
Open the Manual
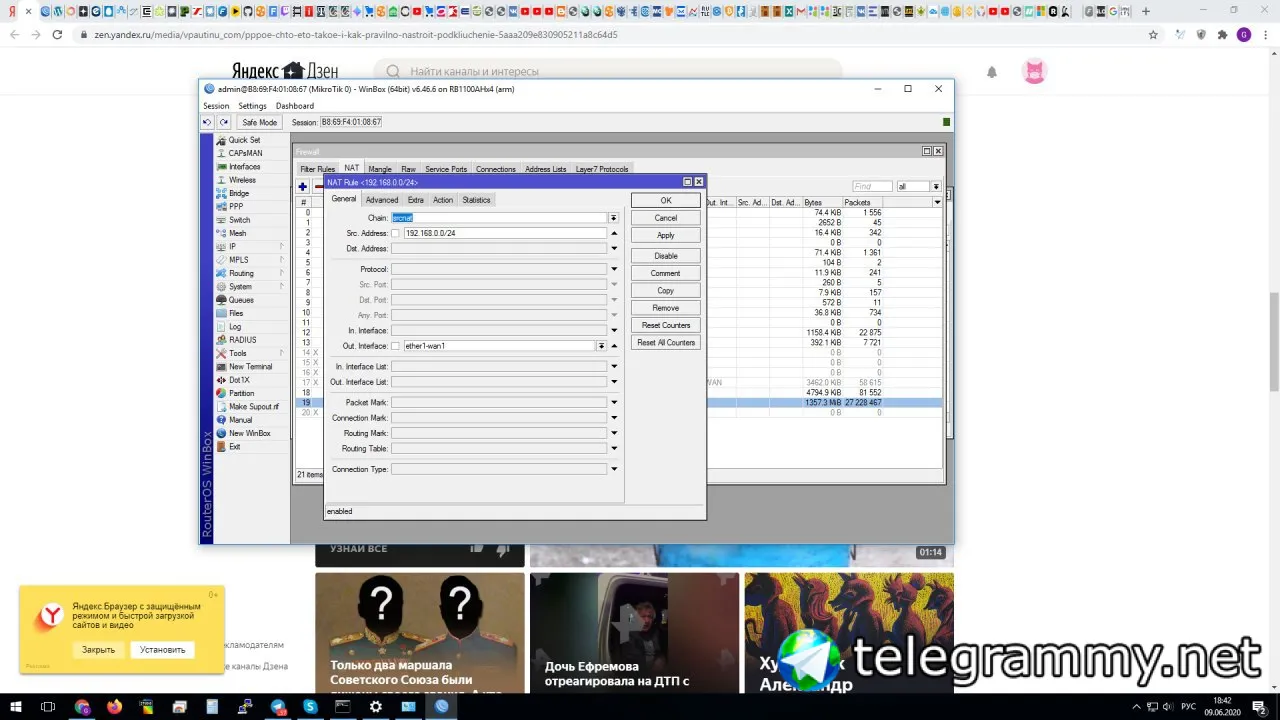[240, 420]
